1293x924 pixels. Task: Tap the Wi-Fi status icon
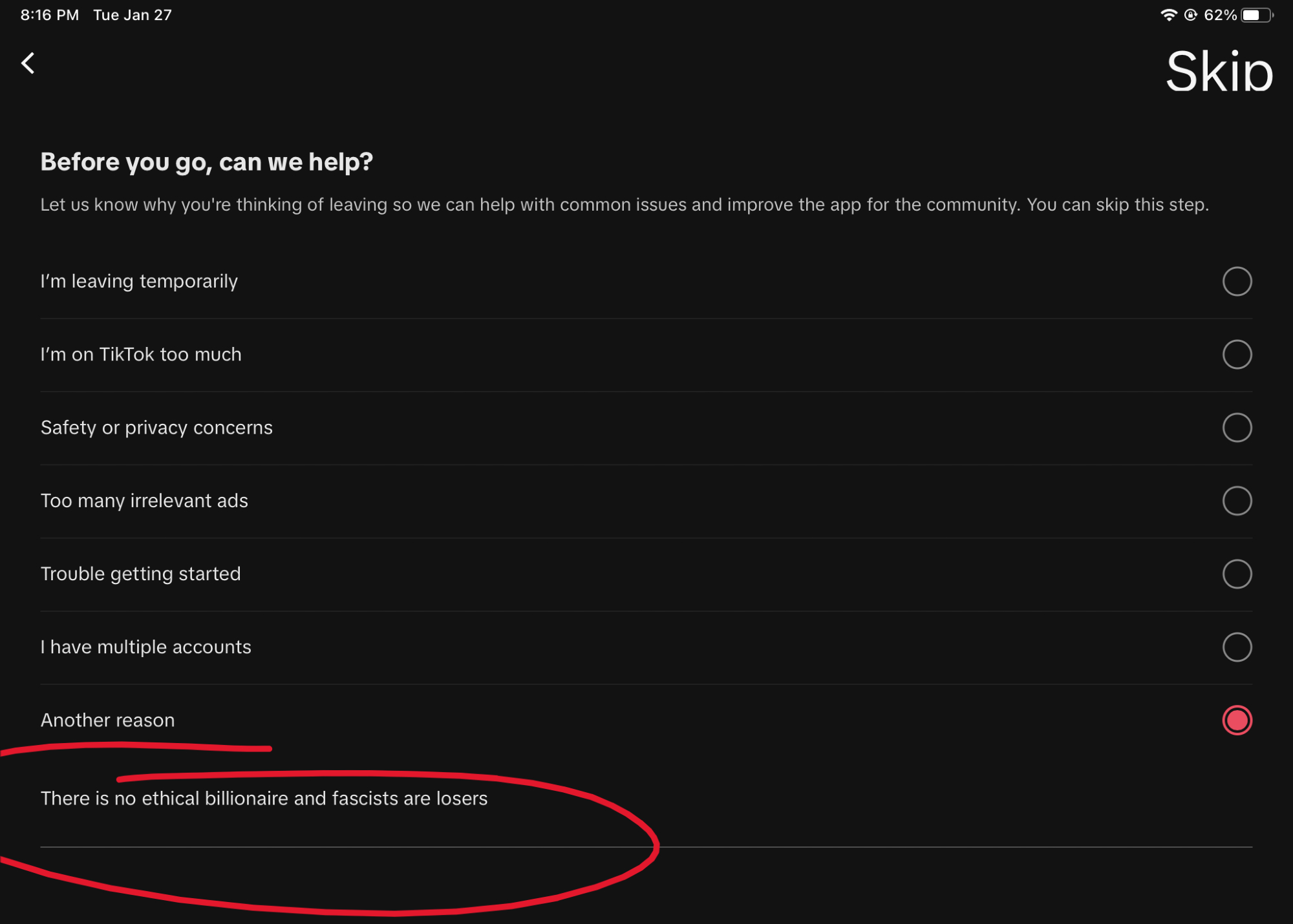[1168, 15]
